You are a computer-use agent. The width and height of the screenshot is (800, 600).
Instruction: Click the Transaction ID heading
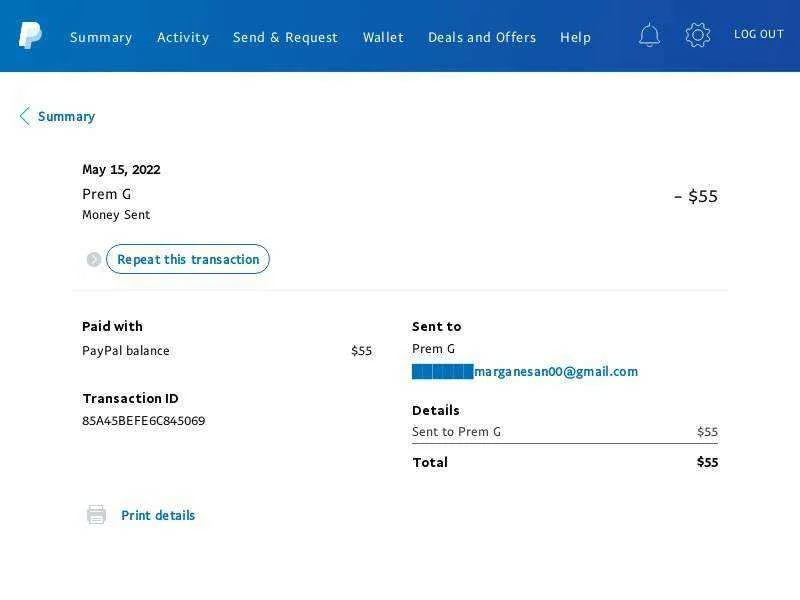coord(131,398)
